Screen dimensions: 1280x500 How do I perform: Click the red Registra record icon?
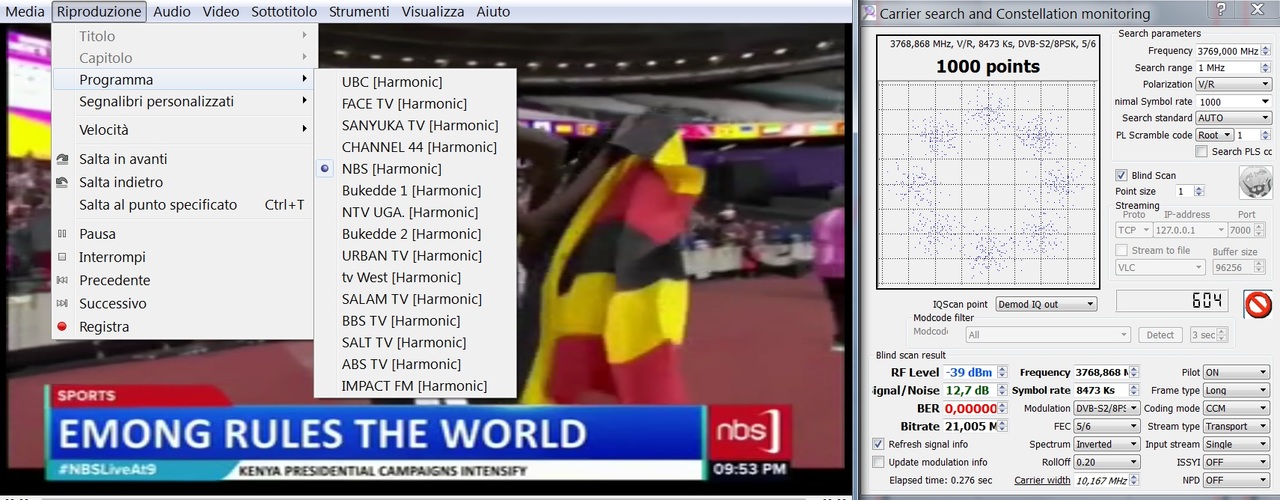pos(62,326)
